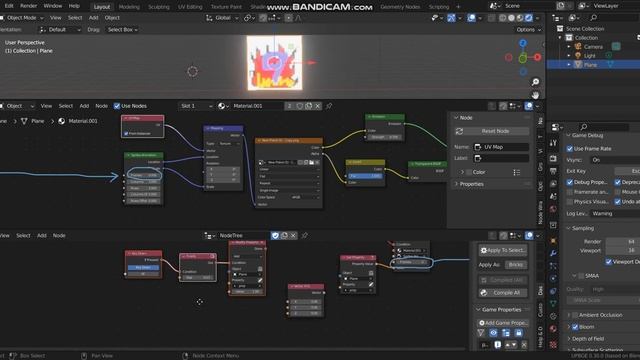The height and width of the screenshot is (360, 640).
Task: Click the NodeTree fake user shield icon
Action: (275, 236)
